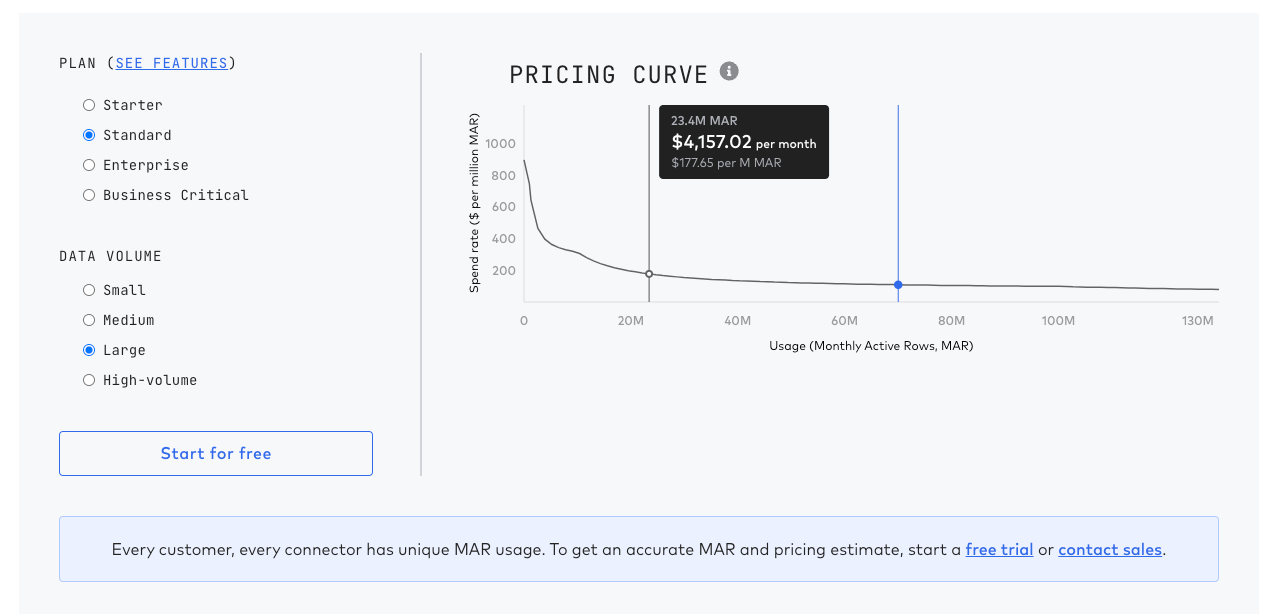
Task: Follow the free trial link
Action: click(x=999, y=549)
